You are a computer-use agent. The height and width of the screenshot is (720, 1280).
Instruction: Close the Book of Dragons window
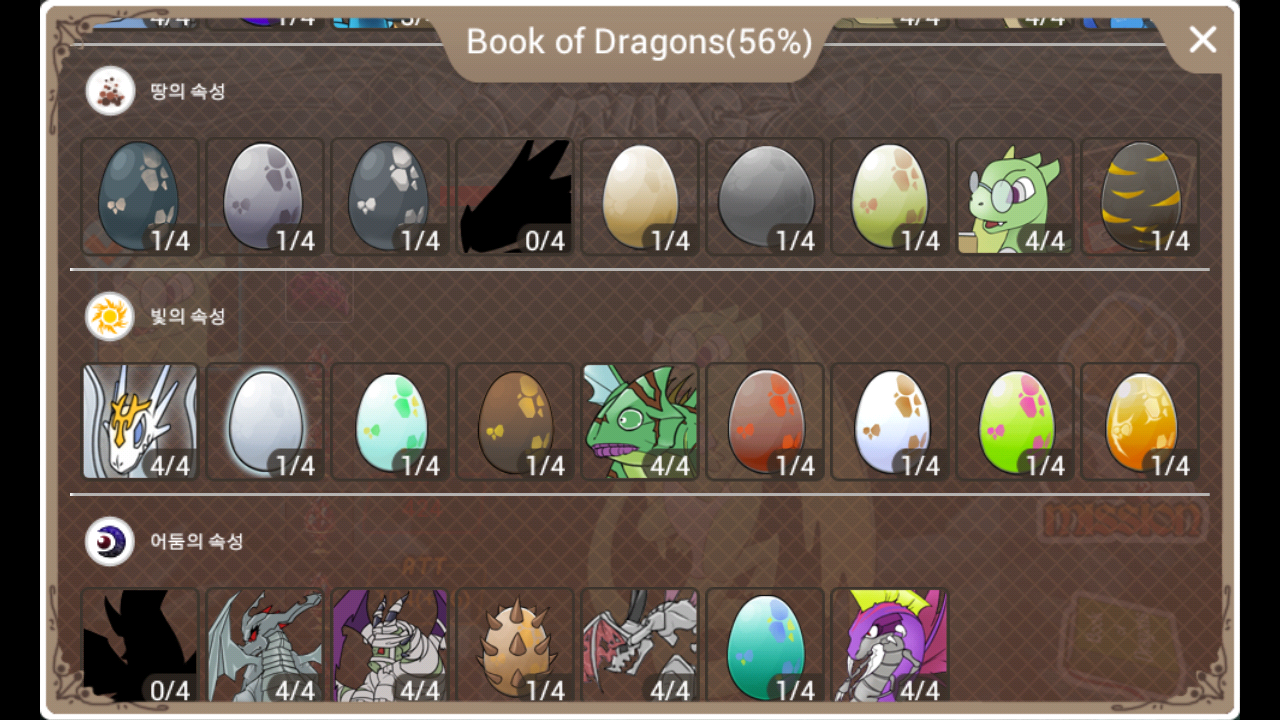(1202, 39)
